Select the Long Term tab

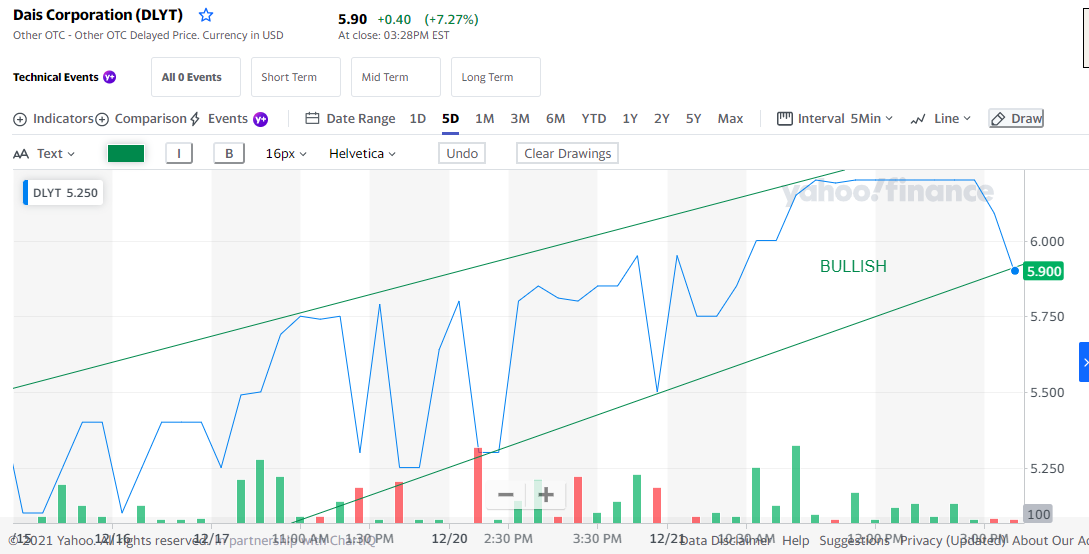pyautogui.click(x=496, y=77)
